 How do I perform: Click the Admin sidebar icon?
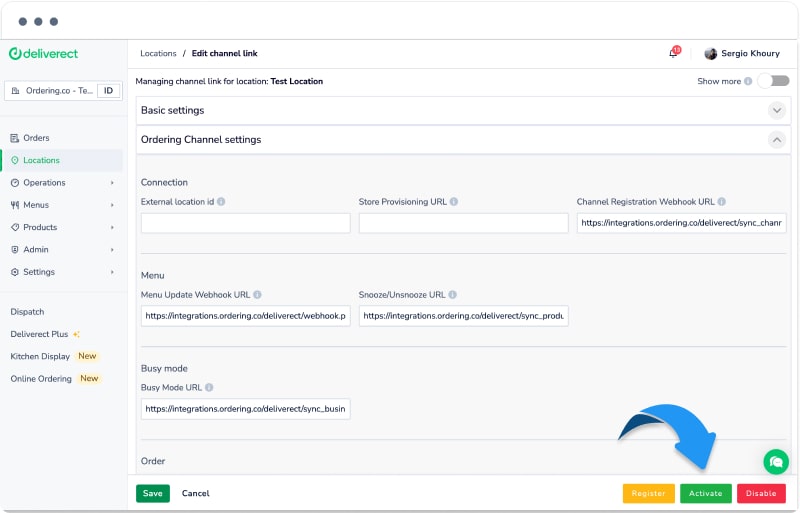pyautogui.click(x=15, y=250)
